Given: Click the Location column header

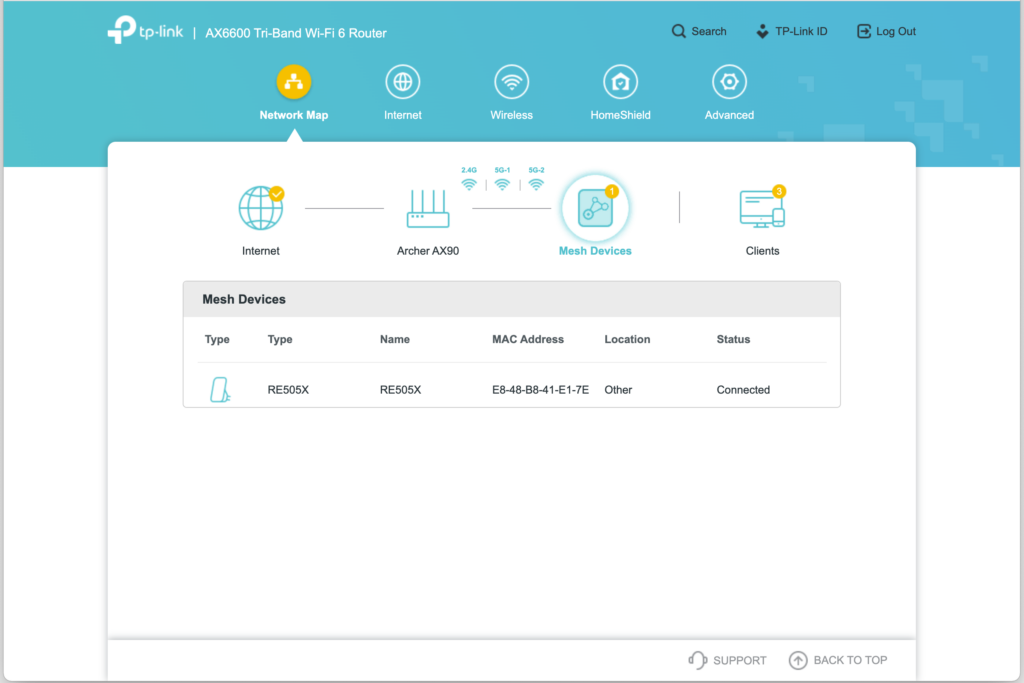Looking at the screenshot, I should click(627, 339).
